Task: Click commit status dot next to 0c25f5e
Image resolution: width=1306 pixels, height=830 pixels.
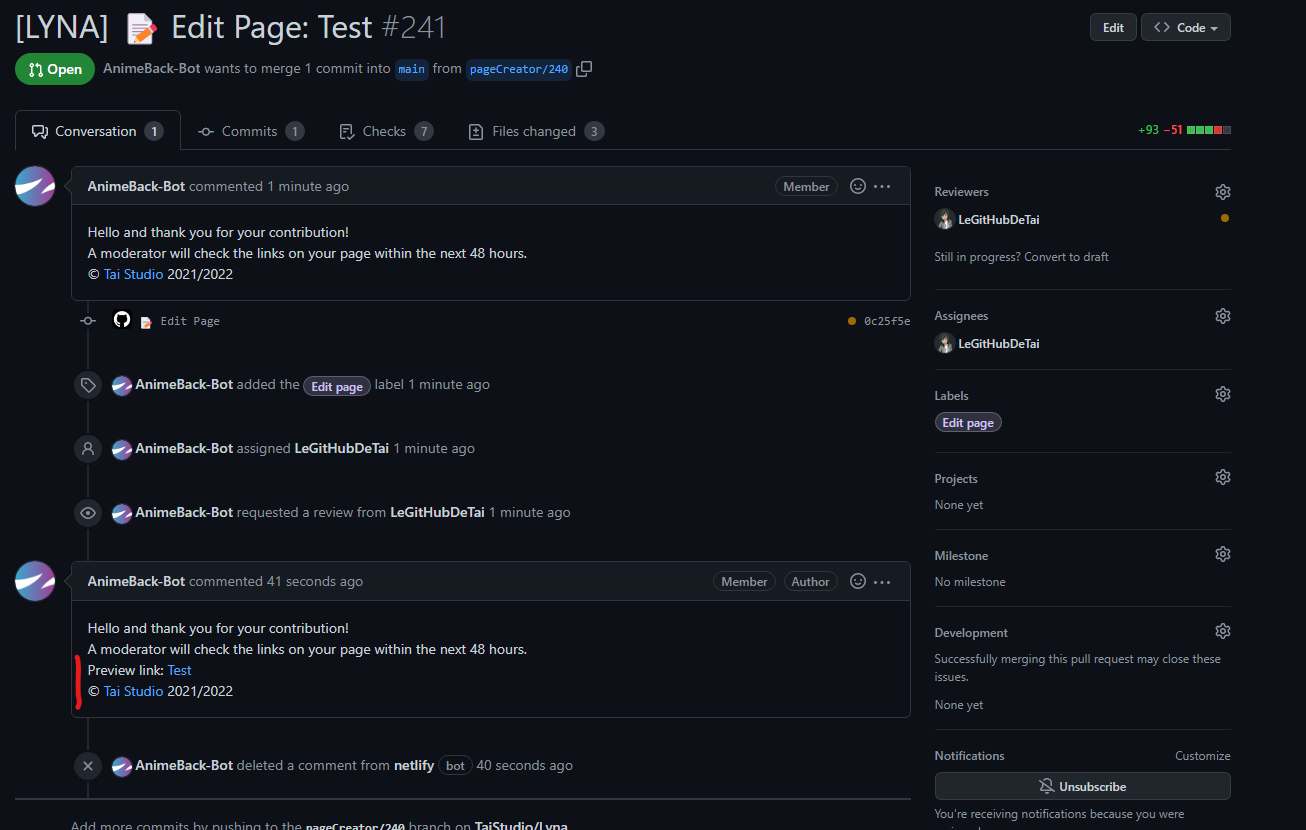Action: point(852,321)
